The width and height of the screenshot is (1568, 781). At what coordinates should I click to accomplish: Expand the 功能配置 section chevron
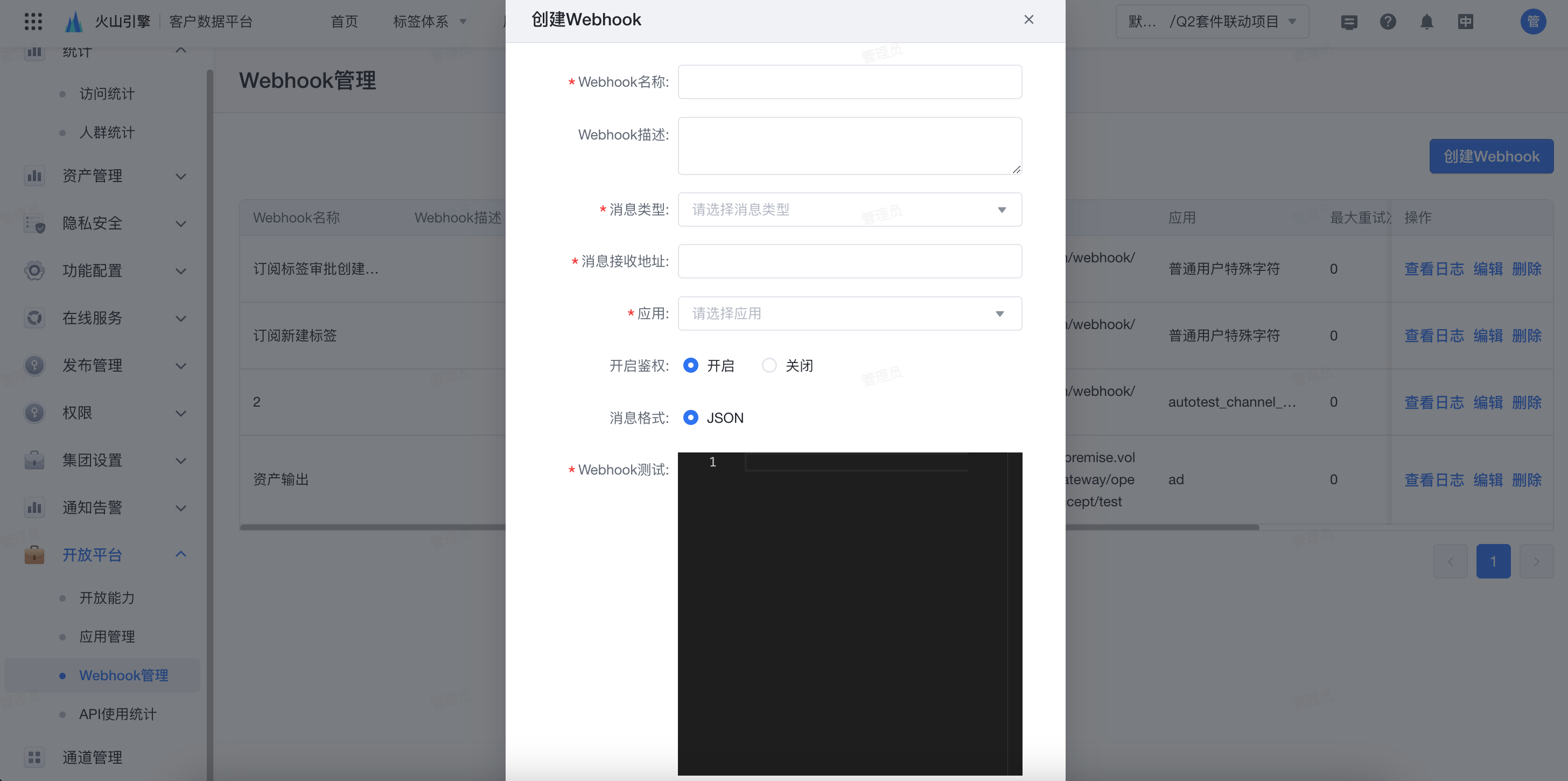(x=181, y=270)
